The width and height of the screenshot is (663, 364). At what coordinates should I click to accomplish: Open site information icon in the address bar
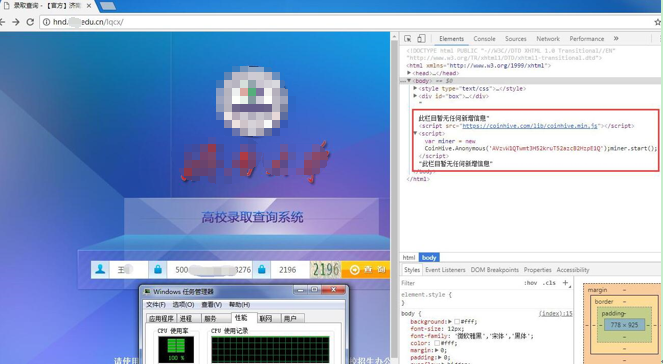(46, 22)
